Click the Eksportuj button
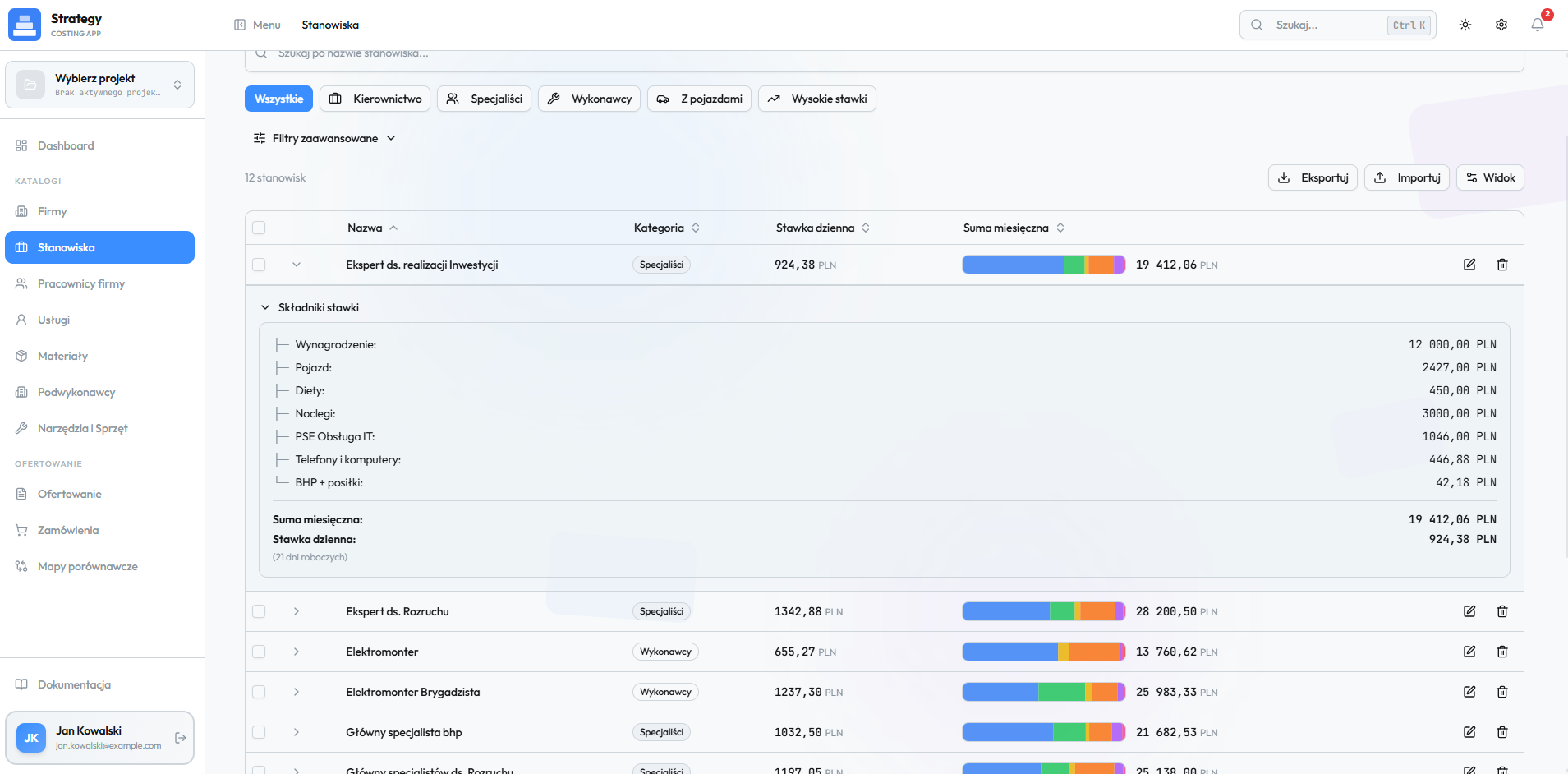This screenshot has height=774, width=1568. 1312,177
